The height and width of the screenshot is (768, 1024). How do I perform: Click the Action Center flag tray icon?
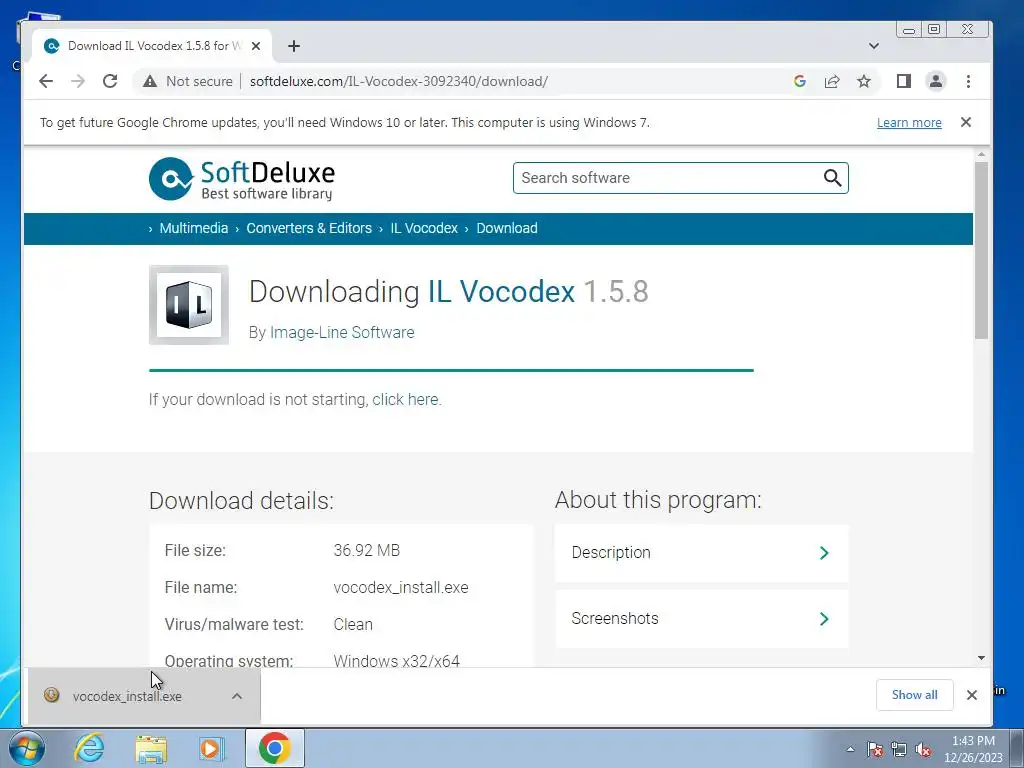874,749
